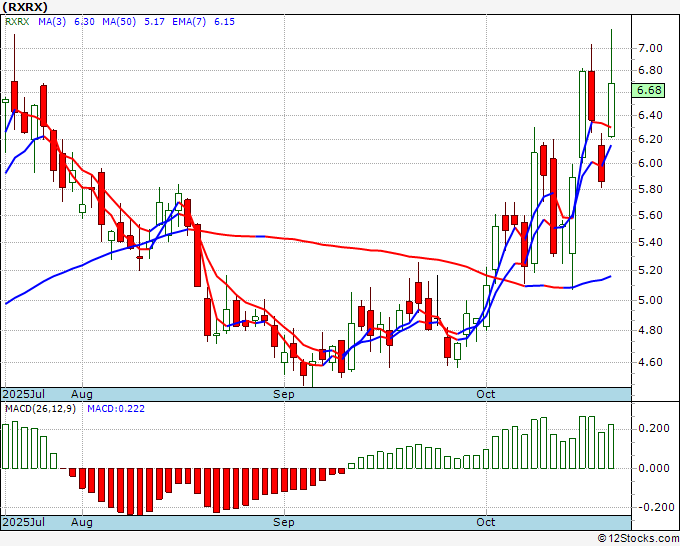Click the green RXRX legend label
The height and width of the screenshot is (546, 680).
coord(17,22)
